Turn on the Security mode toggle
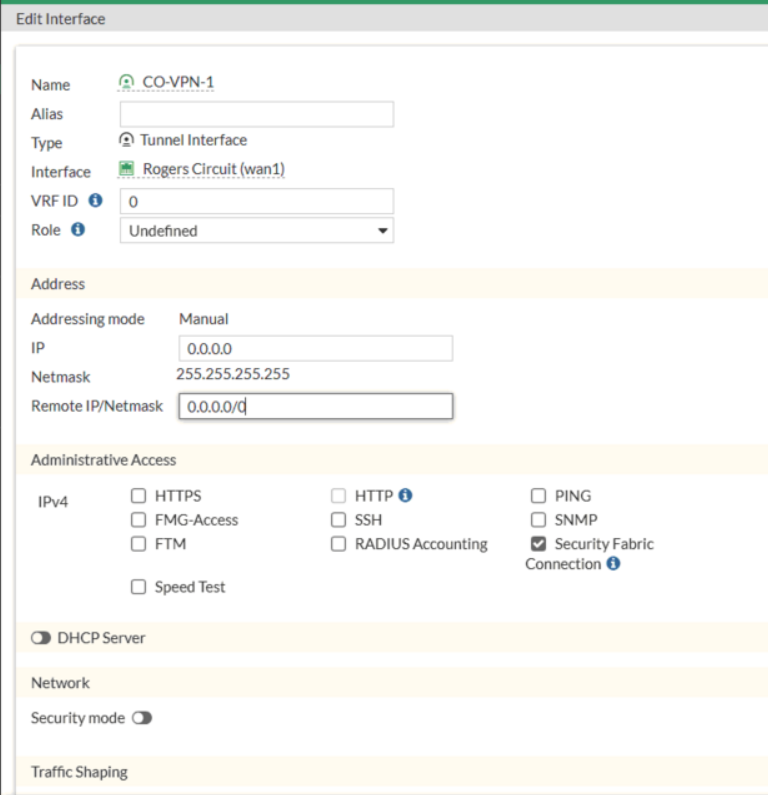Screen dimensions: 768x795 coord(141,718)
